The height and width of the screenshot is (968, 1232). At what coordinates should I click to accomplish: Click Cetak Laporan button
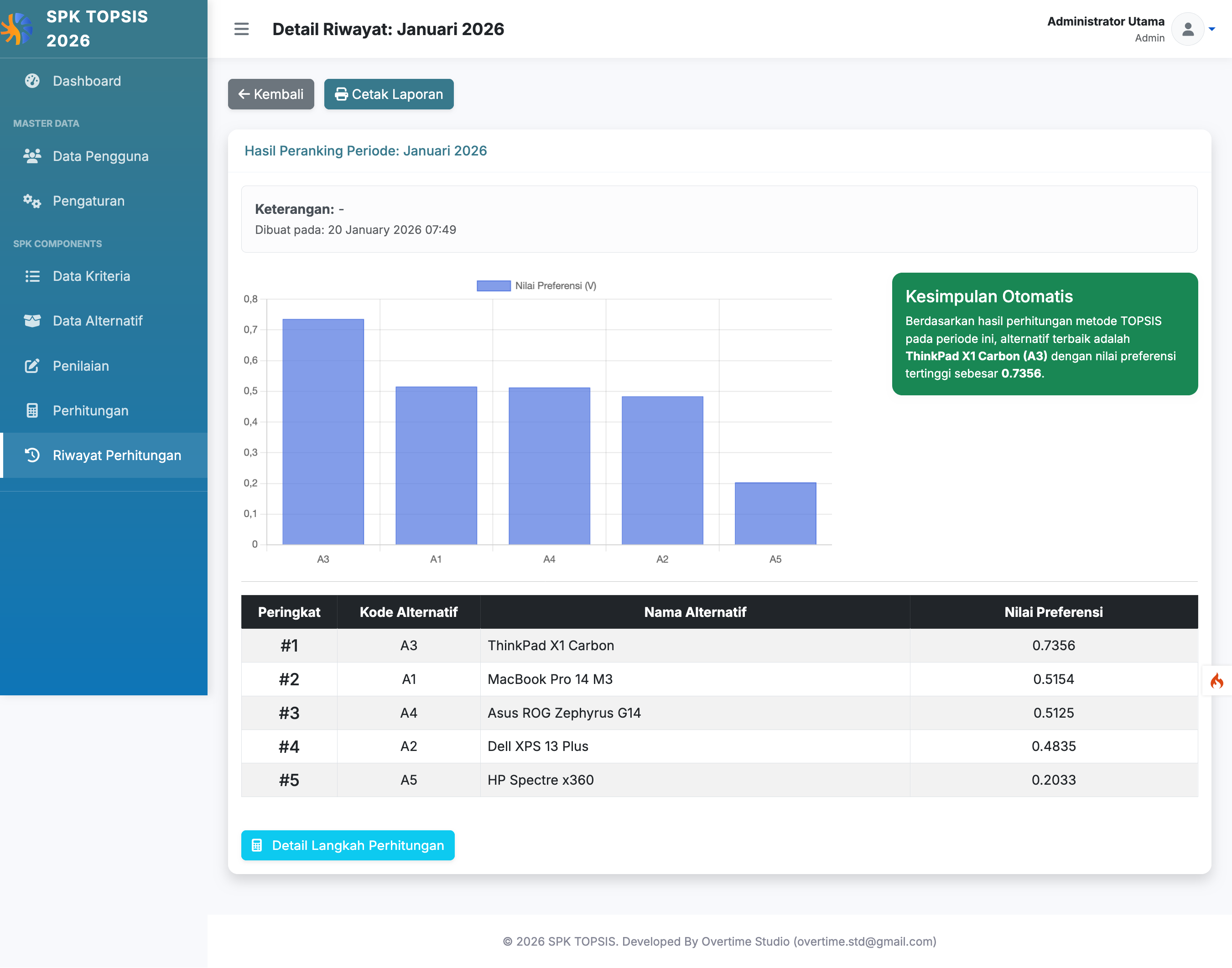coord(389,94)
